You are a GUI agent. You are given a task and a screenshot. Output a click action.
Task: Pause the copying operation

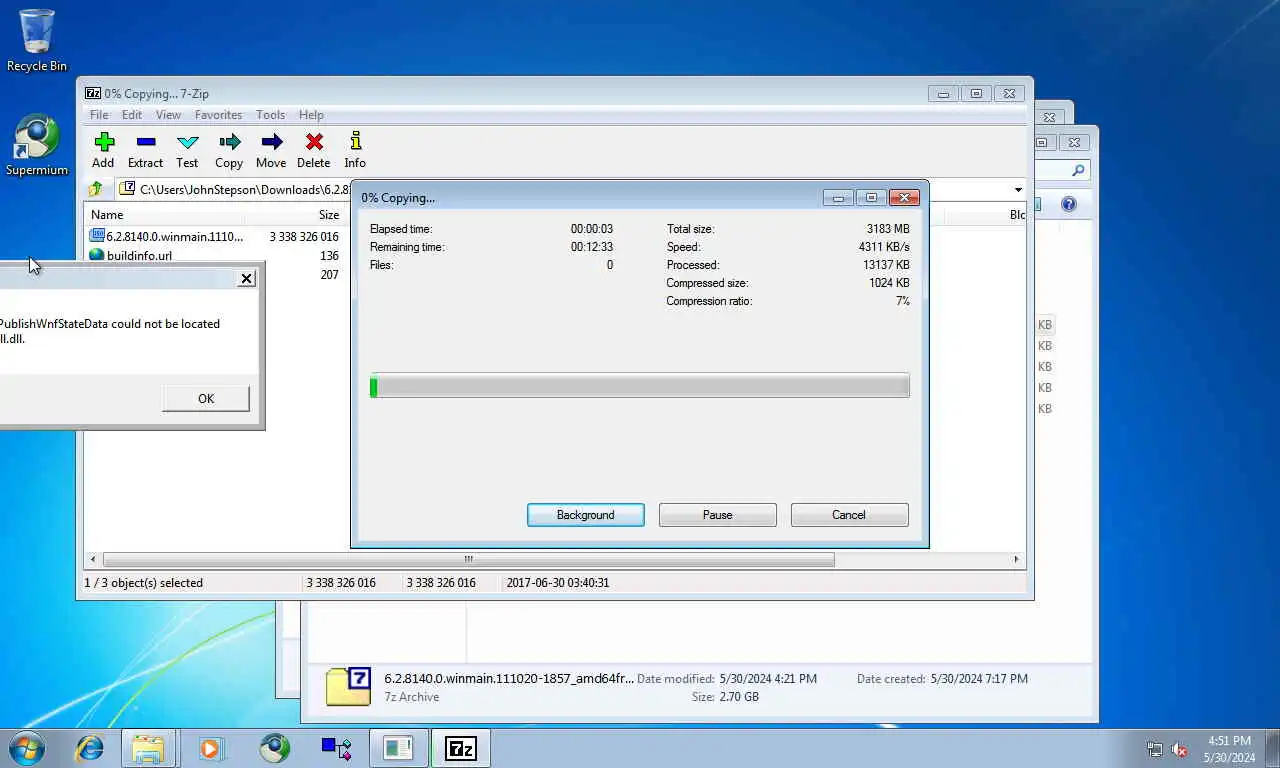tap(717, 515)
